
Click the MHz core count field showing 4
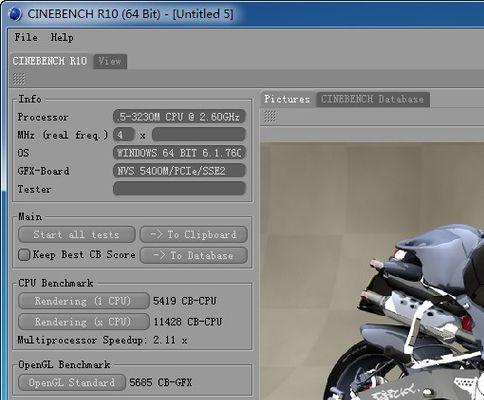[x=124, y=135]
